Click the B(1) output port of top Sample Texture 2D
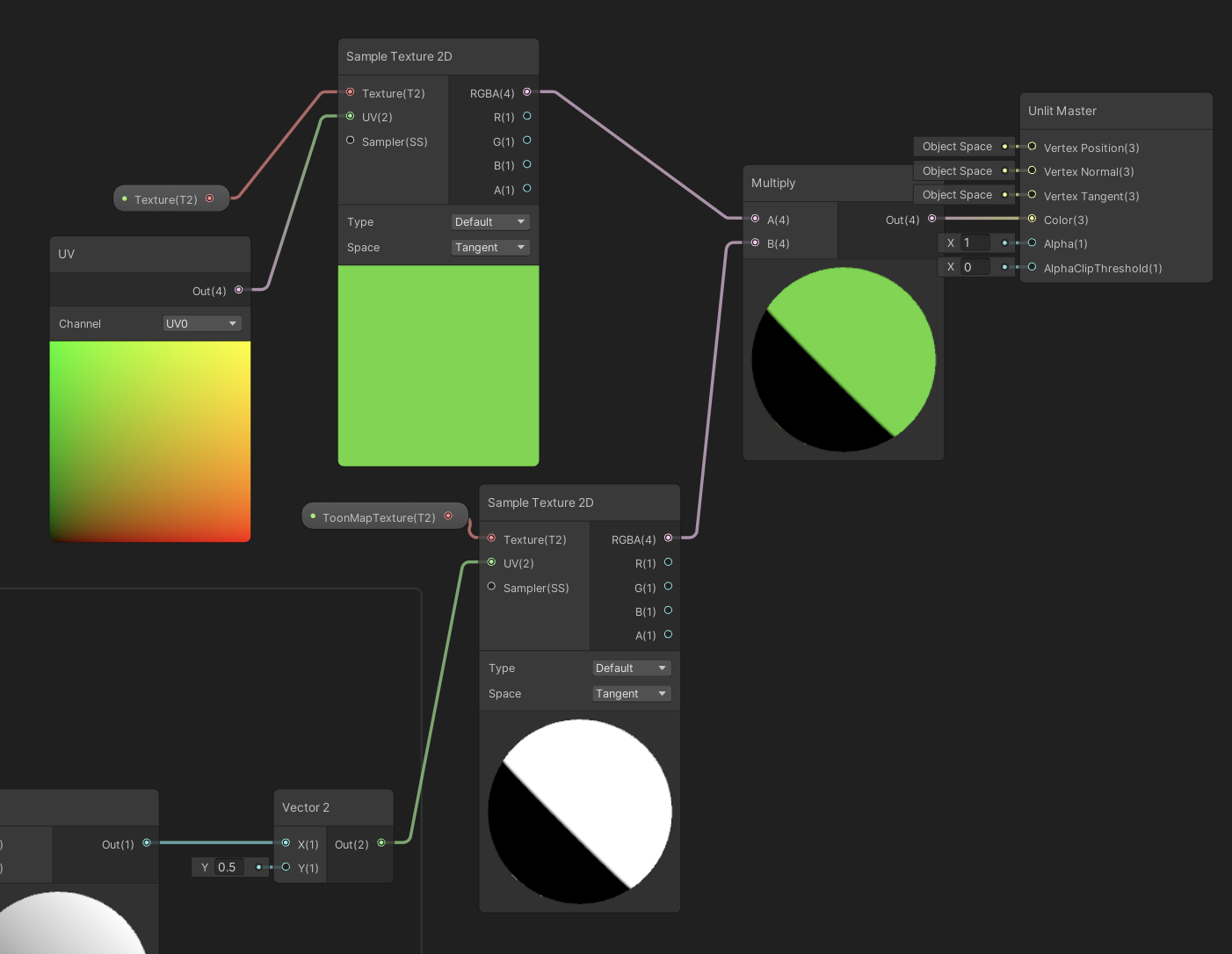This screenshot has height=954, width=1232. click(x=527, y=164)
